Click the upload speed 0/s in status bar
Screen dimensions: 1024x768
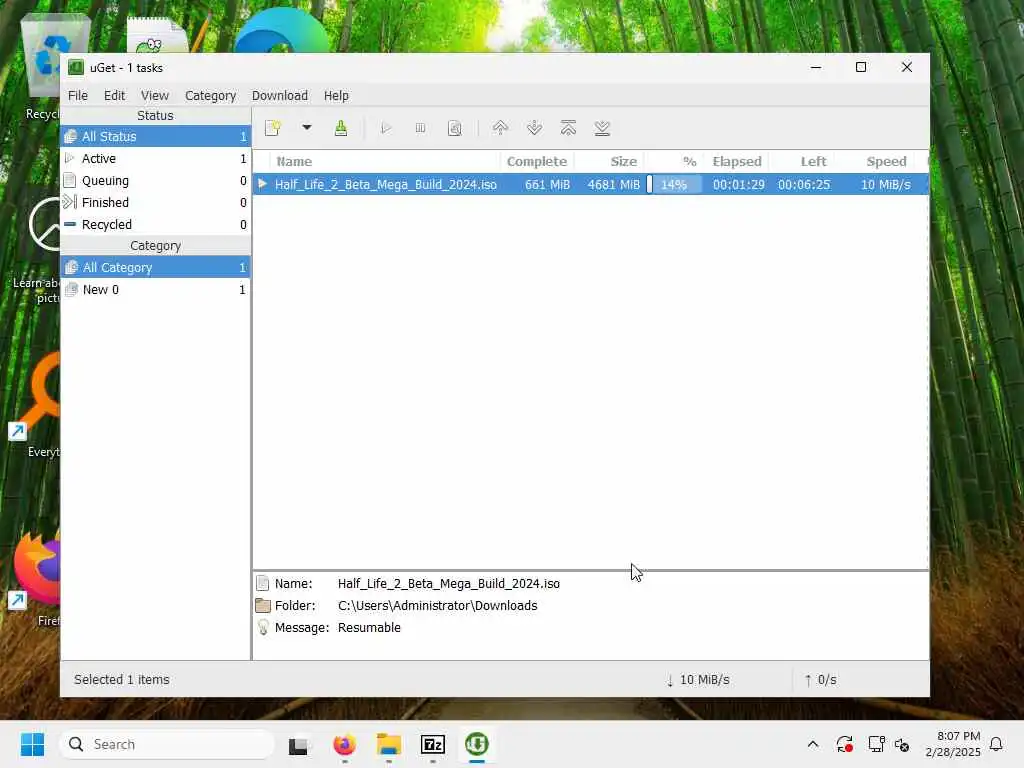tap(820, 680)
